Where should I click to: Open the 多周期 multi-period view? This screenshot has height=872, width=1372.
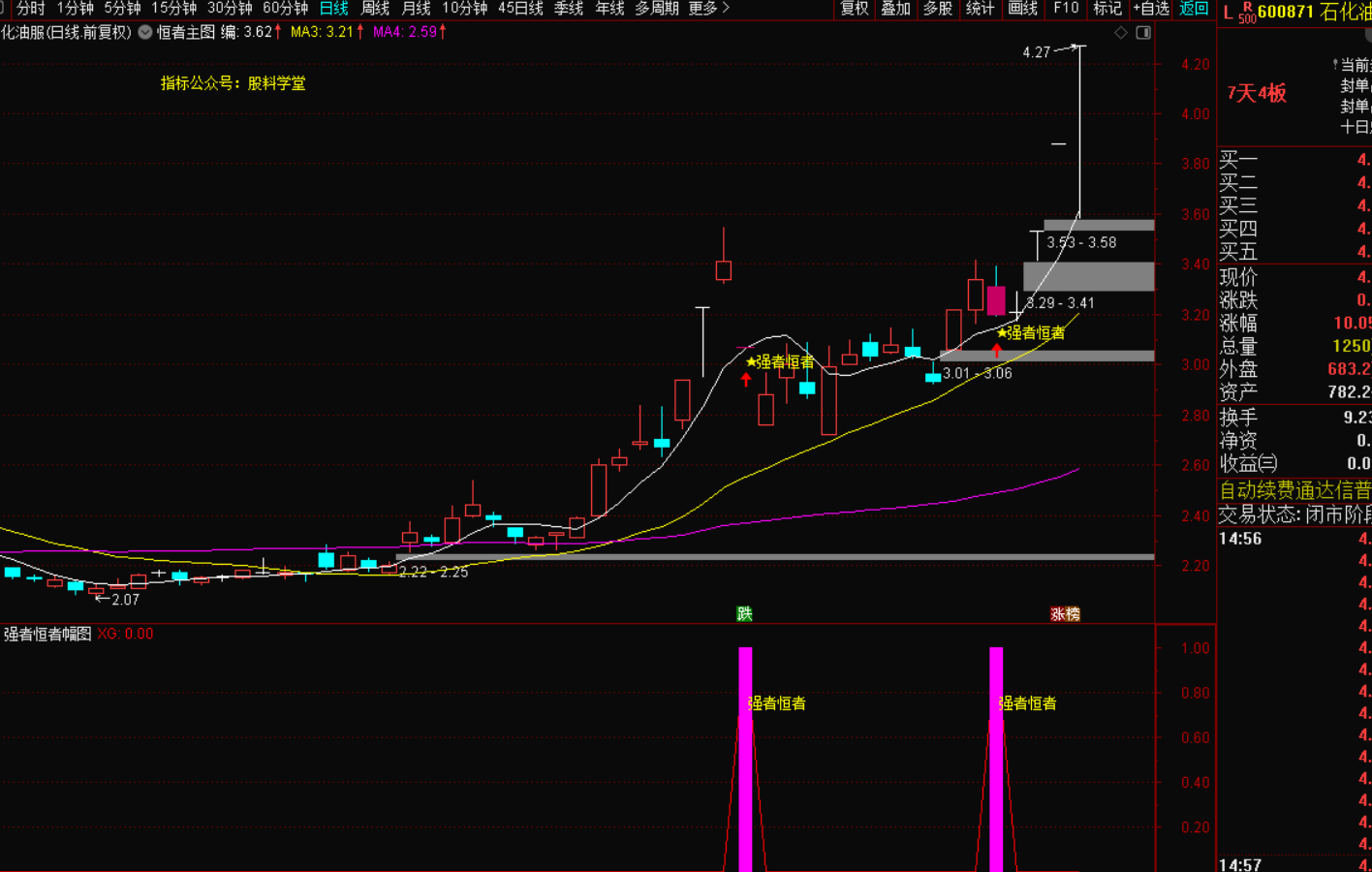pyautogui.click(x=656, y=9)
